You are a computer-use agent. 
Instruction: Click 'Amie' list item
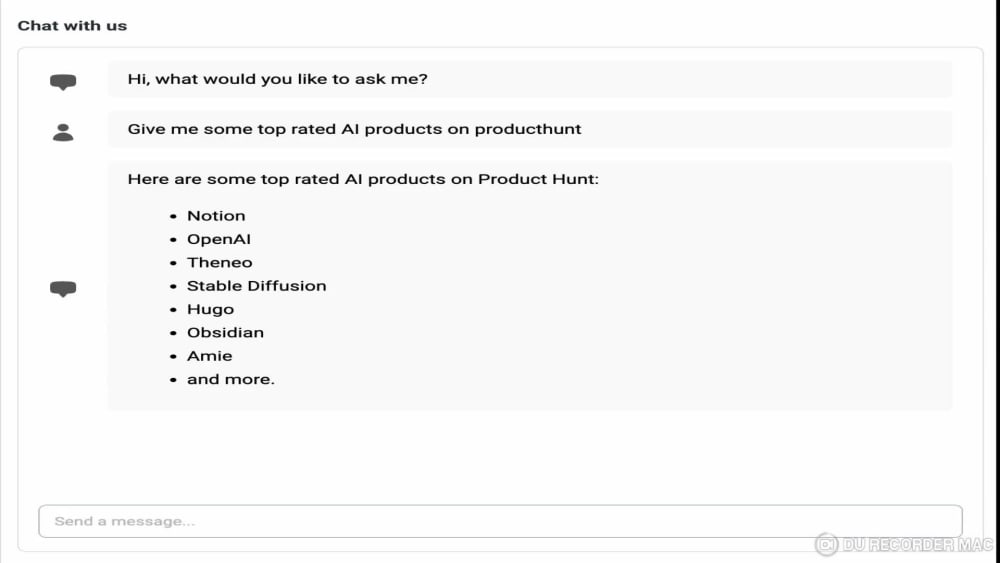coord(209,356)
